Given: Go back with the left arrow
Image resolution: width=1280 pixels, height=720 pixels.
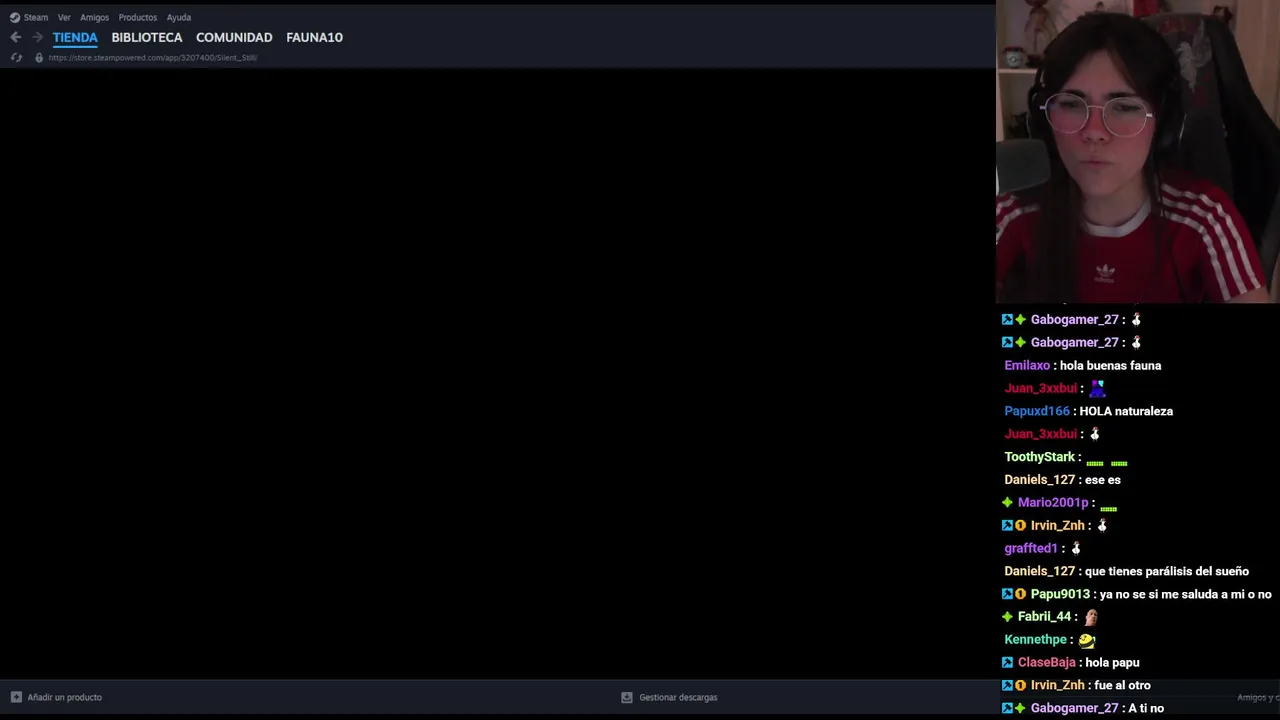Looking at the screenshot, I should (16, 37).
